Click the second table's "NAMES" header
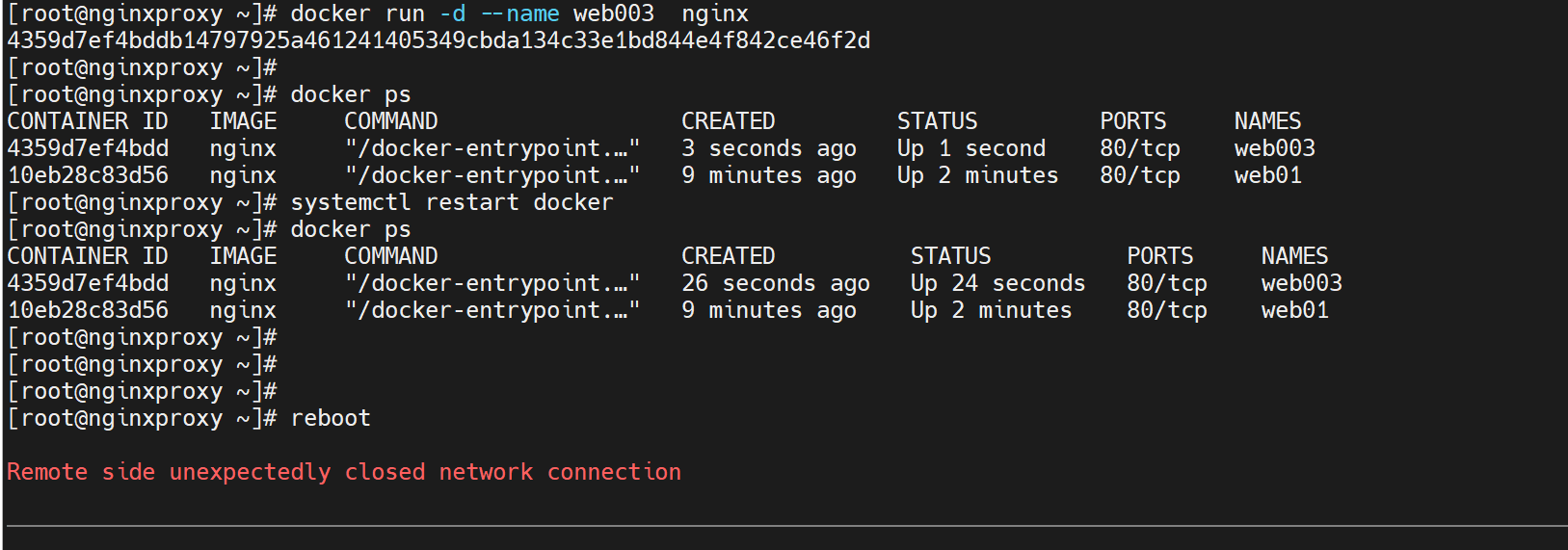Image resolution: width=1568 pixels, height=550 pixels. click(x=1294, y=256)
